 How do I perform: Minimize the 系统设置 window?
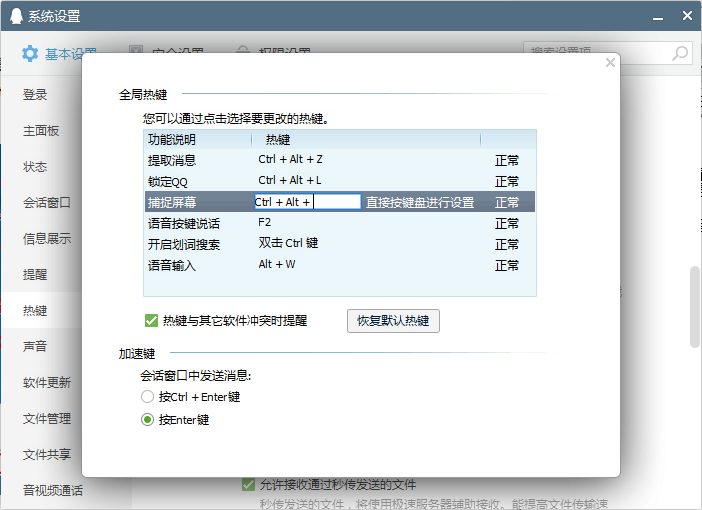point(656,15)
